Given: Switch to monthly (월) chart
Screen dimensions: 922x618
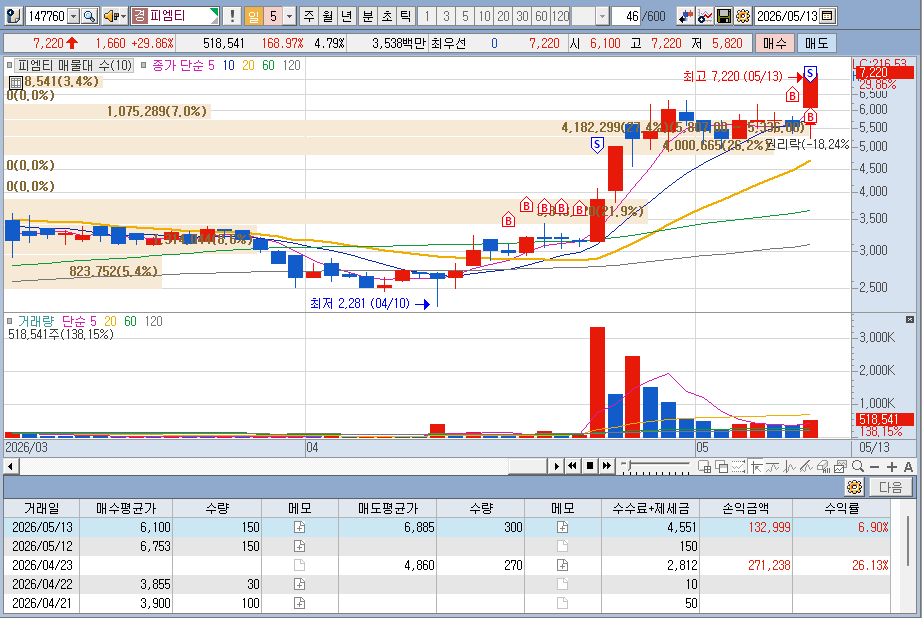Looking at the screenshot, I should 328,16.
